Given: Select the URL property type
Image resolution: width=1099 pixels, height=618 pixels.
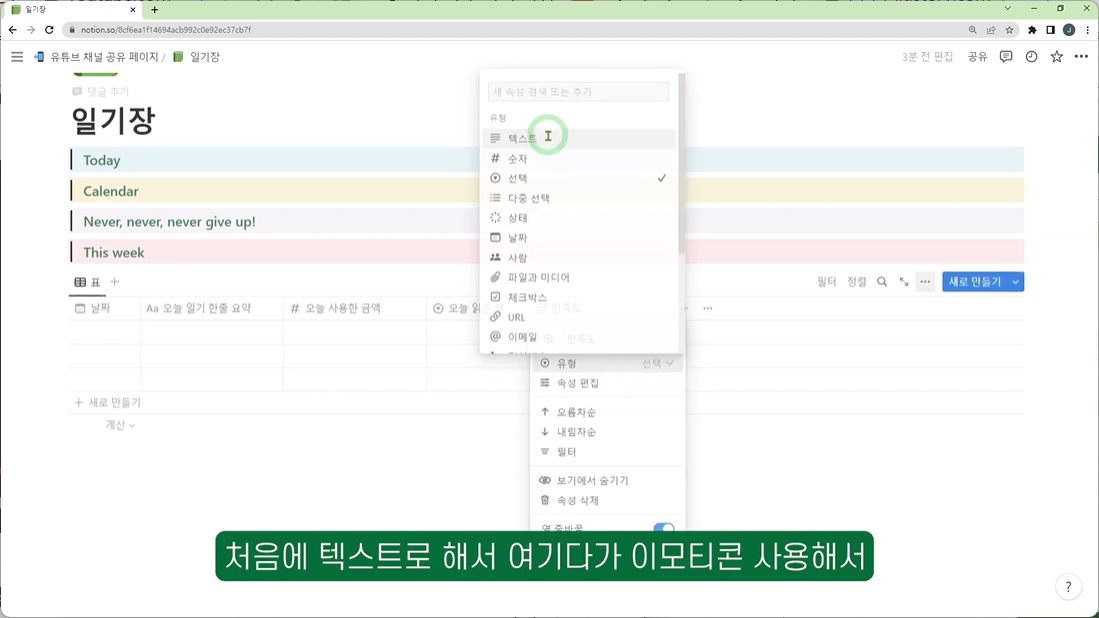Looking at the screenshot, I should tap(581, 317).
